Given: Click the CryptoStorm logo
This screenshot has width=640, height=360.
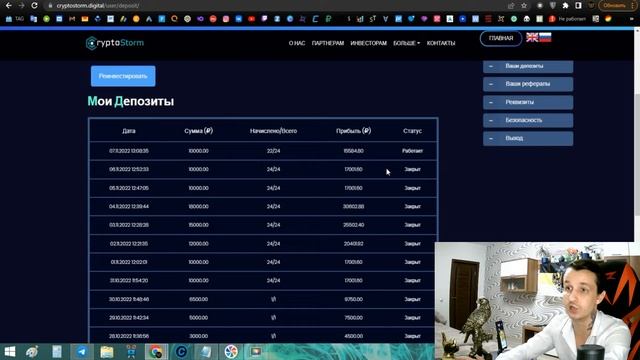Looking at the screenshot, I should [115, 43].
